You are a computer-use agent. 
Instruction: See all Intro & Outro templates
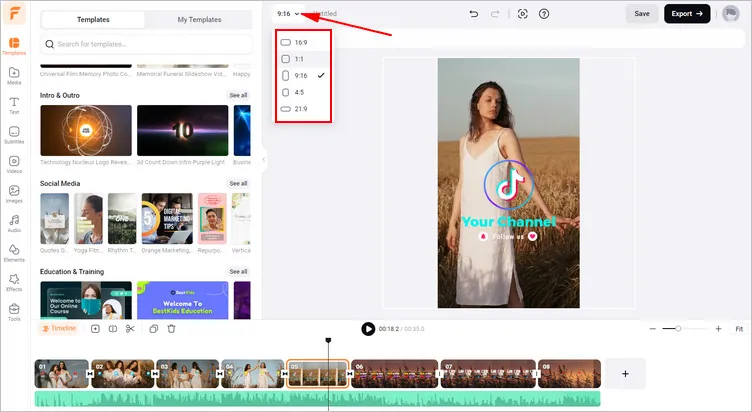tap(238, 95)
